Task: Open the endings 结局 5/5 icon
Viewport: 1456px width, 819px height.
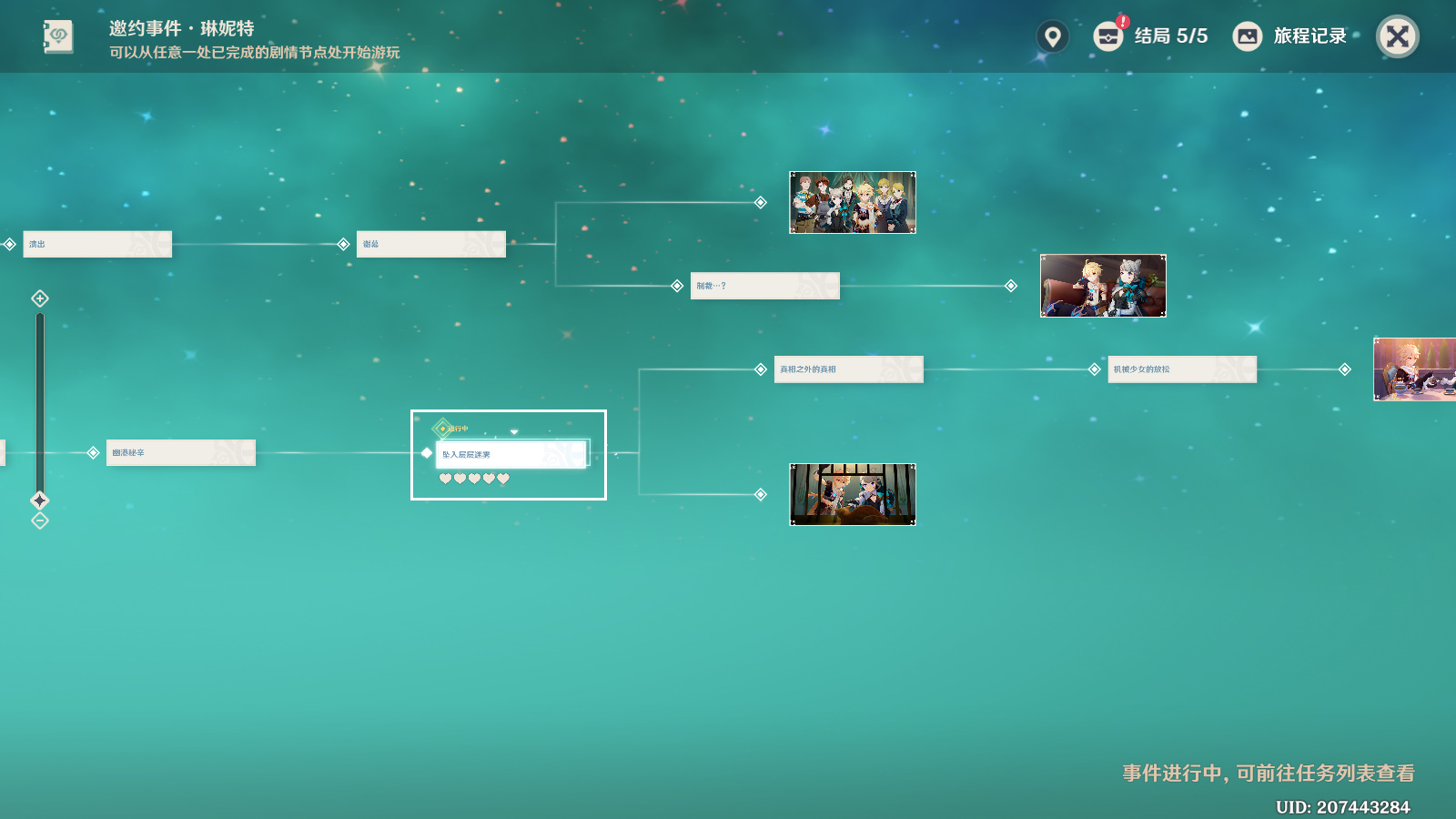Action: click(1107, 36)
